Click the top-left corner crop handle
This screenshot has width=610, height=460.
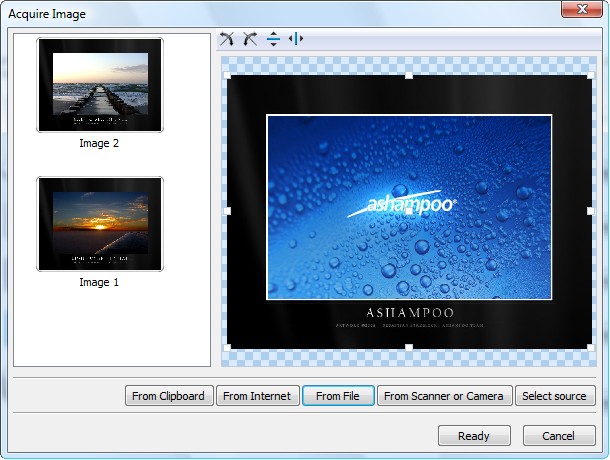click(227, 75)
